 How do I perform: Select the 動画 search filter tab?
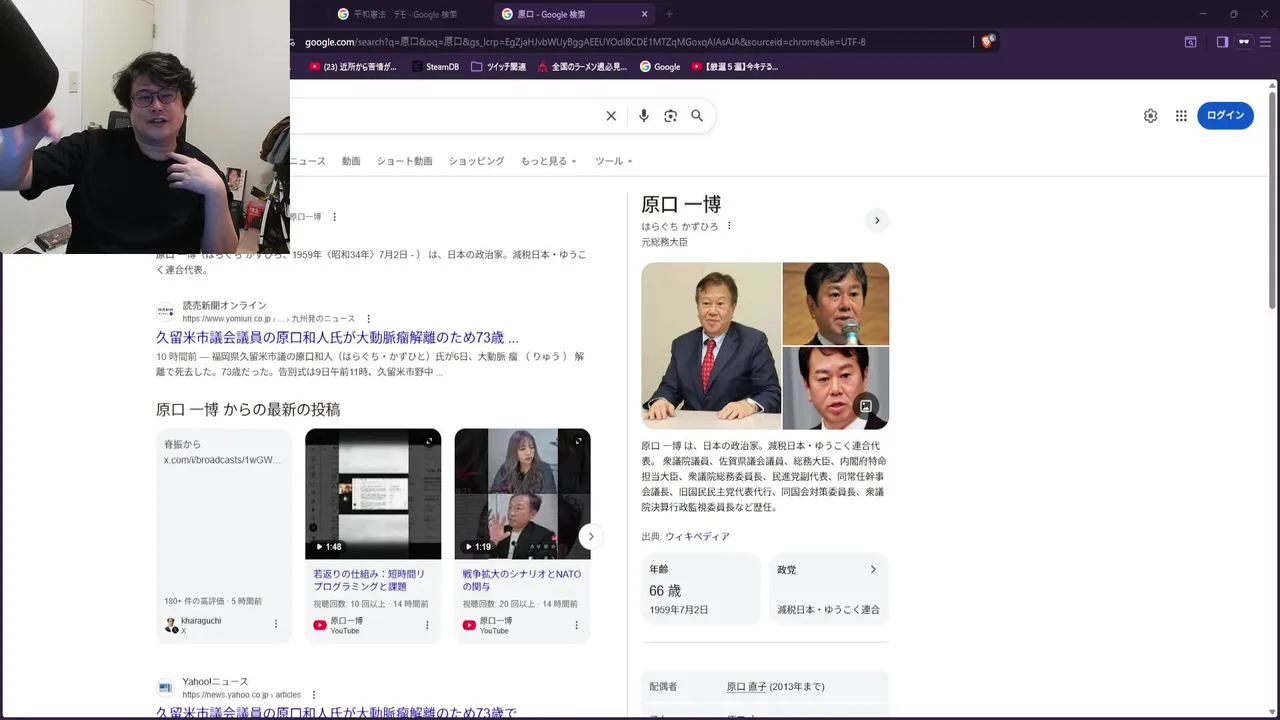351,161
